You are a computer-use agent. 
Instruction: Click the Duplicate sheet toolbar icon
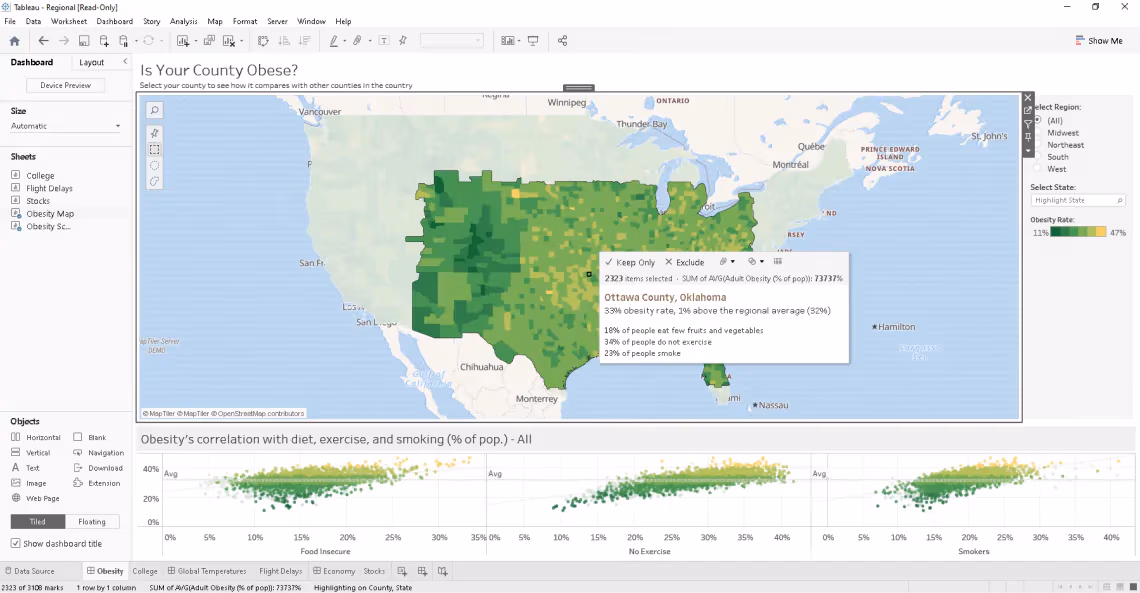209,41
